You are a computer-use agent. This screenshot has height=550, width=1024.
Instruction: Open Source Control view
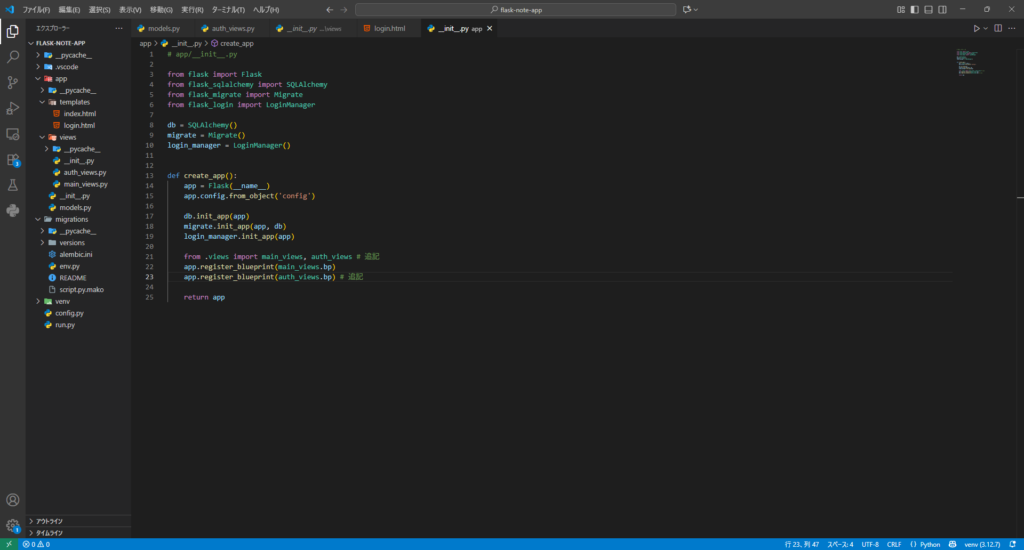click(x=13, y=82)
